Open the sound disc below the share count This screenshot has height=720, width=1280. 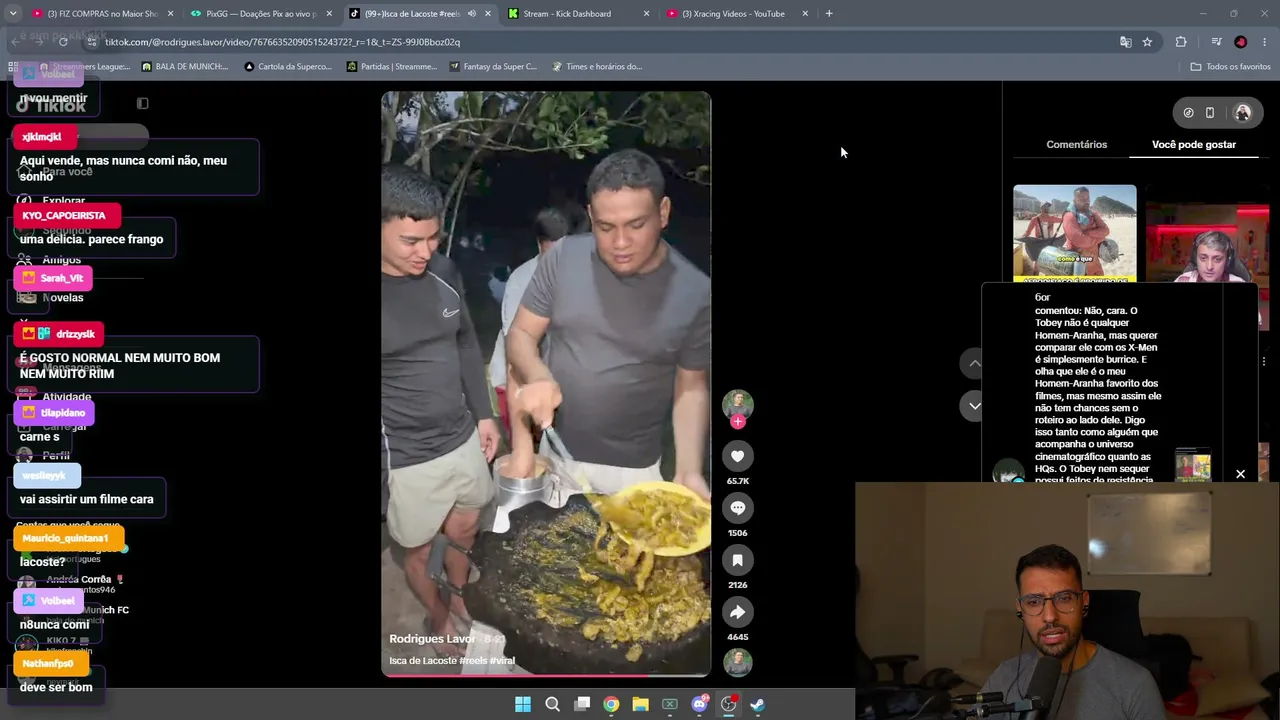tap(738, 662)
